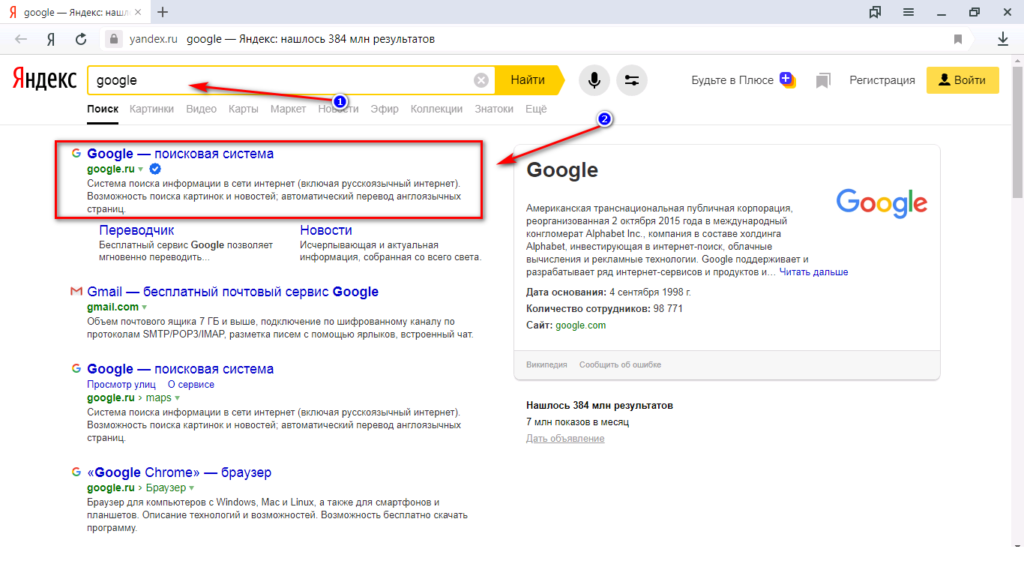The width and height of the screenshot is (1024, 576).
Task: Click Дать объявление link
Action: [565, 438]
